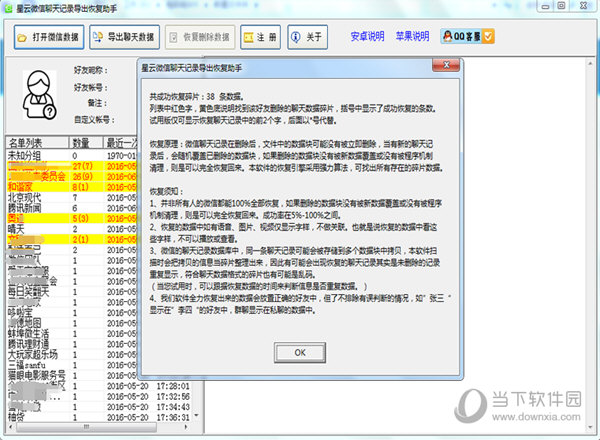Image resolution: width=600 pixels, height=440 pixels.
Task: Minimize the main application window
Action: pos(546,6)
